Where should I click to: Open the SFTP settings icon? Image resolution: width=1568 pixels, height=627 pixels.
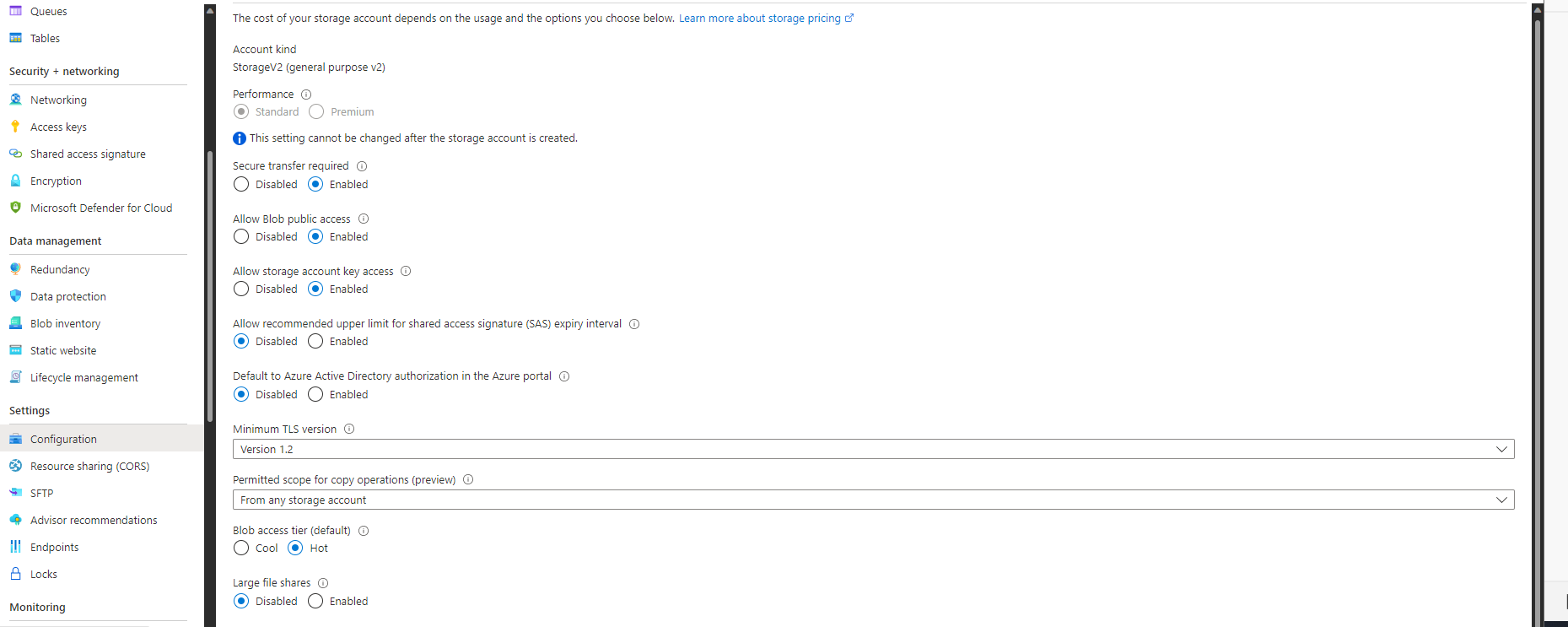[x=15, y=493]
